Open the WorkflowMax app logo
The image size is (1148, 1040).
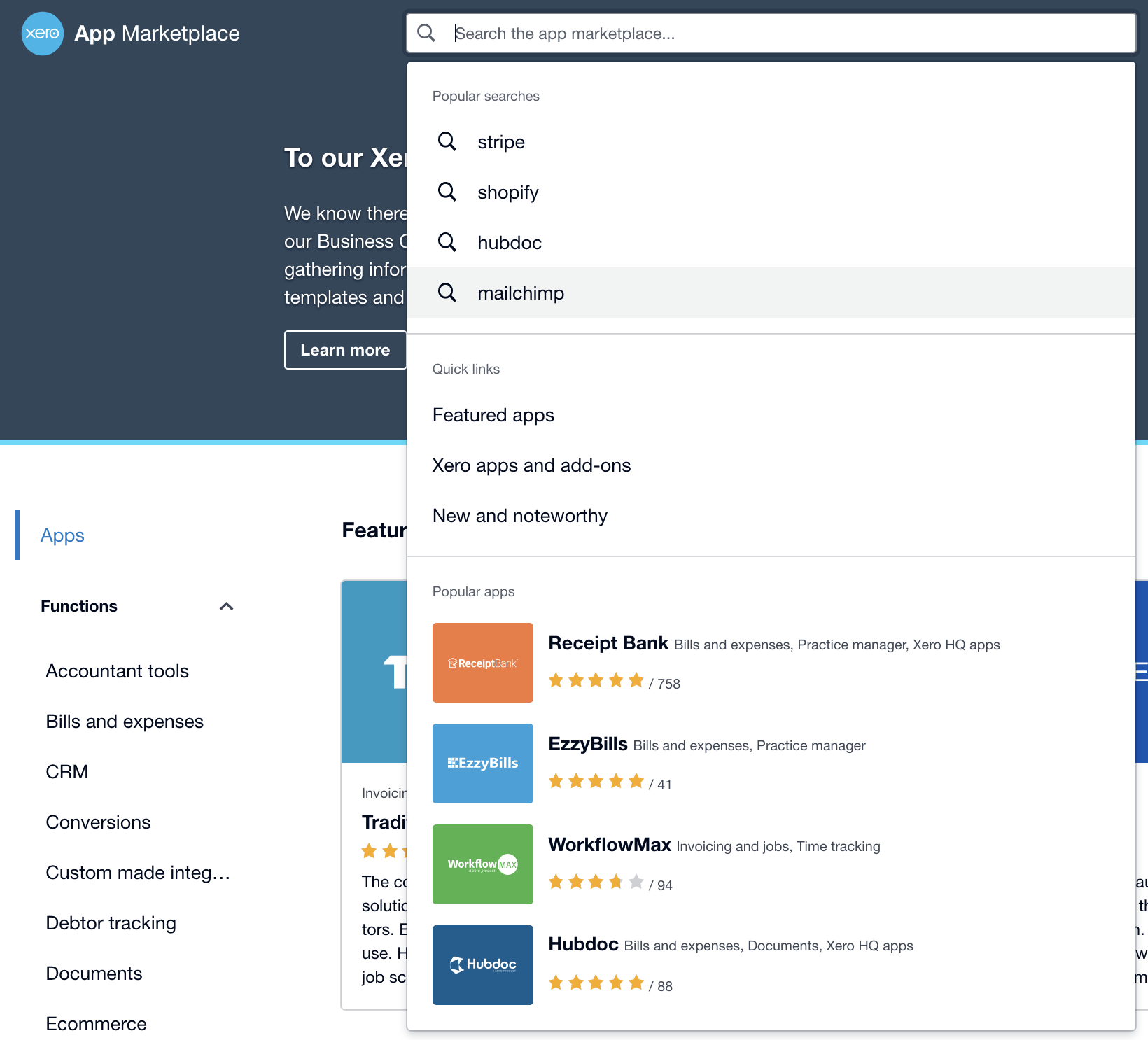[x=483, y=864]
